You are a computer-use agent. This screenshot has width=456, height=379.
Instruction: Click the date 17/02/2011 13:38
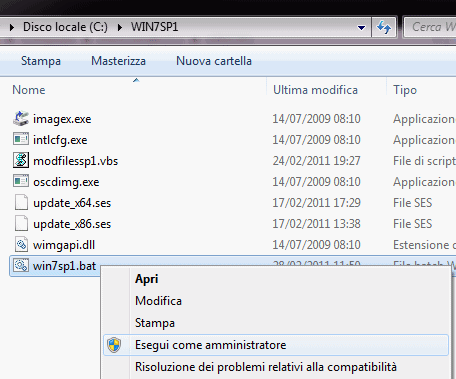coord(316,224)
